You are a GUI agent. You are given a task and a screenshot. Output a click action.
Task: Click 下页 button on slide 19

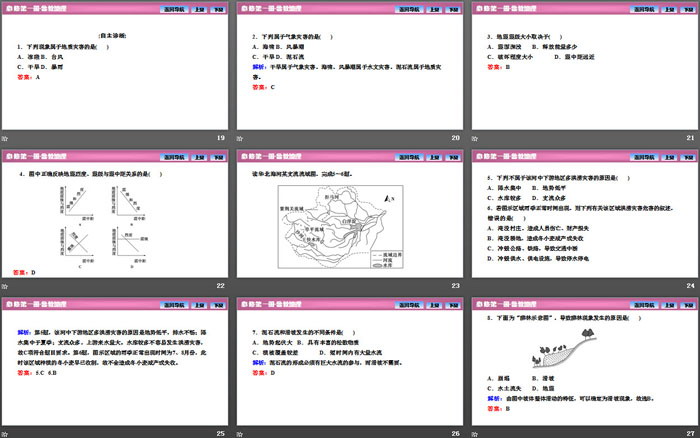(x=218, y=9)
